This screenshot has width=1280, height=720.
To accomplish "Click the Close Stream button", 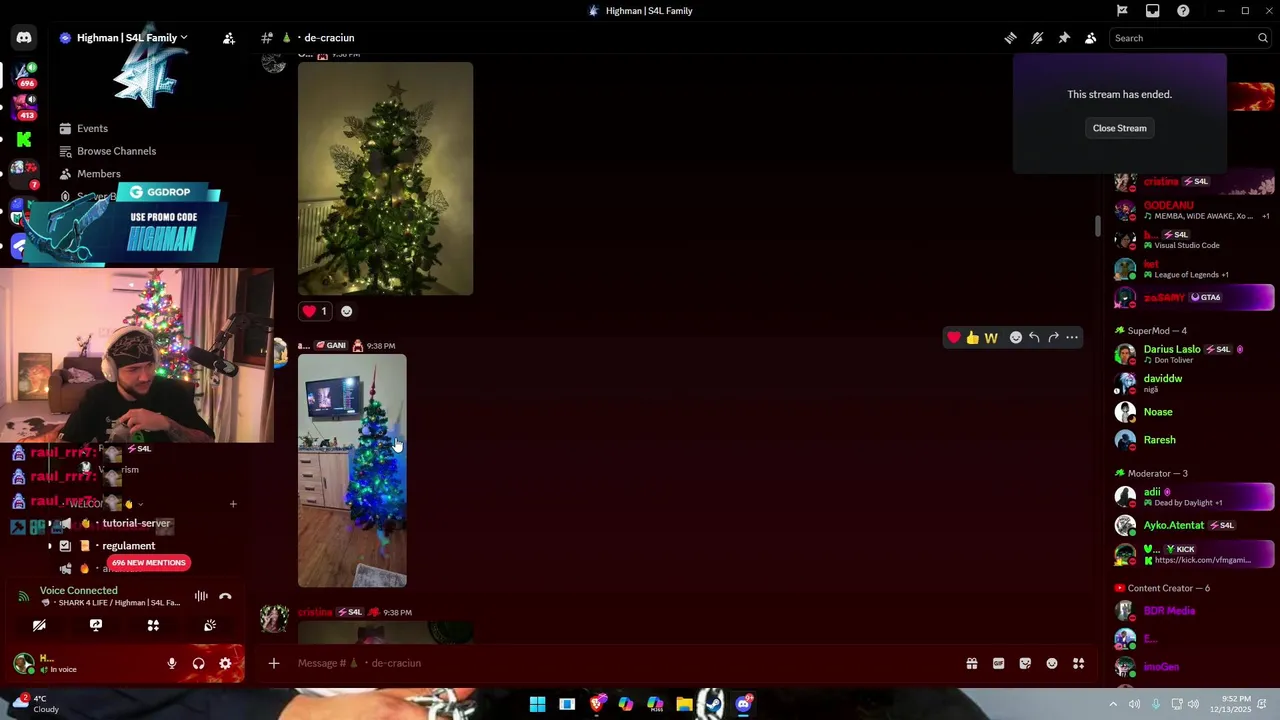I will click(1119, 128).
